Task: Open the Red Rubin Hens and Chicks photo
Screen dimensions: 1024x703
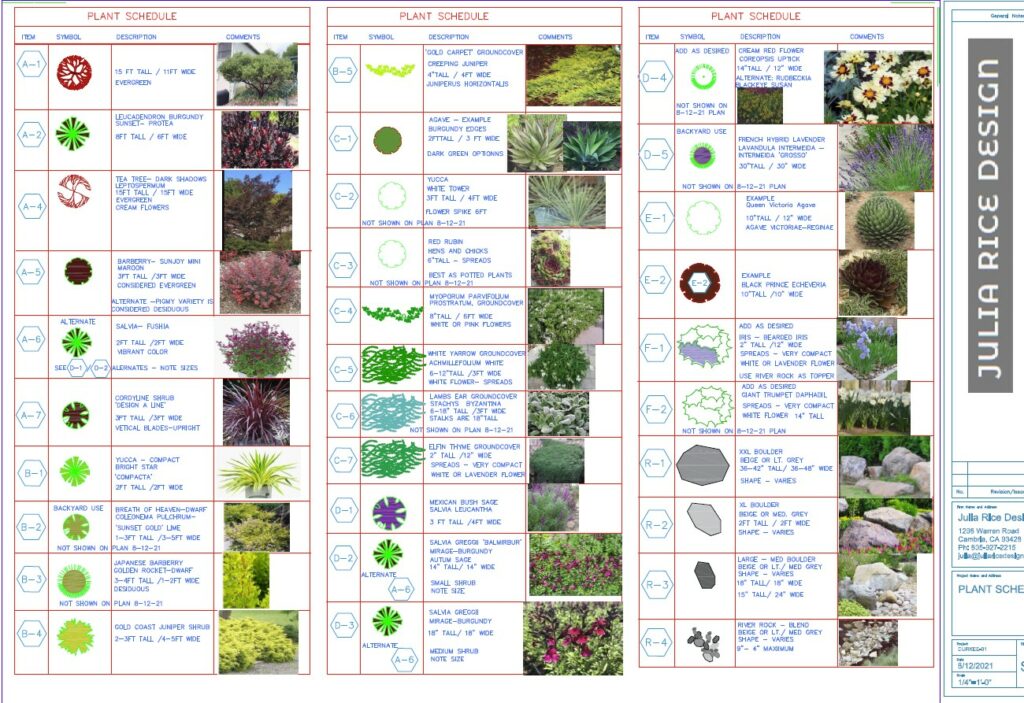Action: [551, 258]
